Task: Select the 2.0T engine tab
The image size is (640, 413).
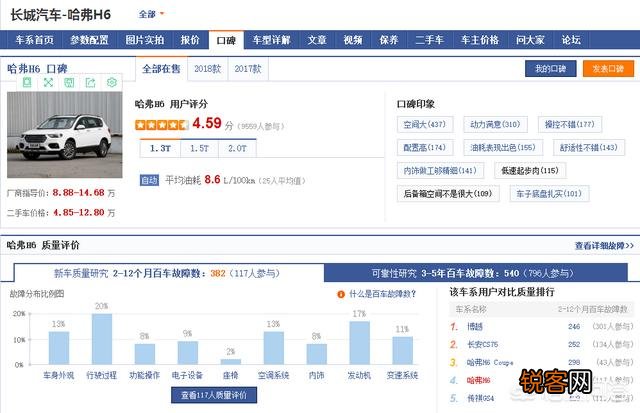Action: [x=238, y=148]
